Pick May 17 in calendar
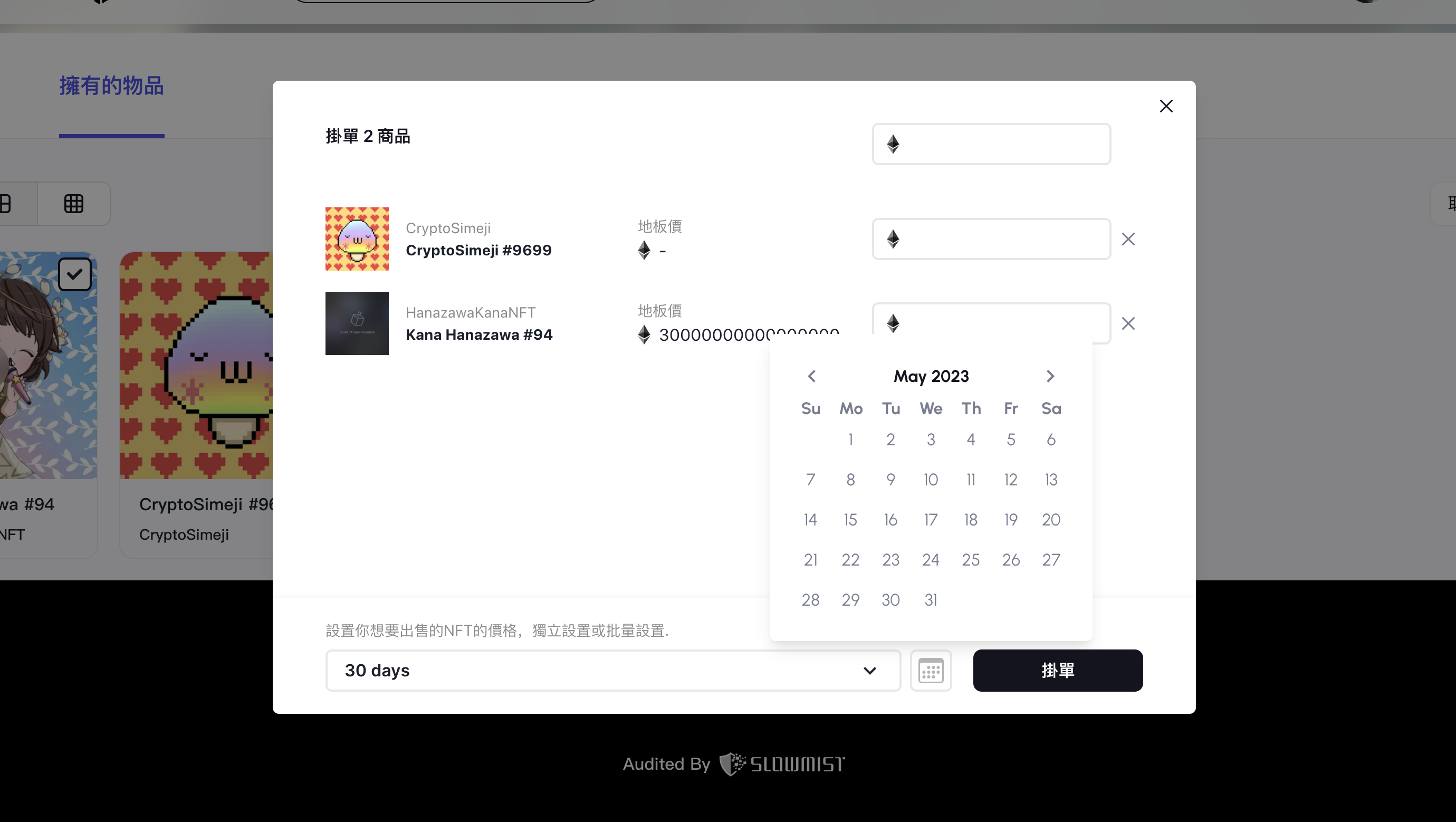 click(x=931, y=520)
